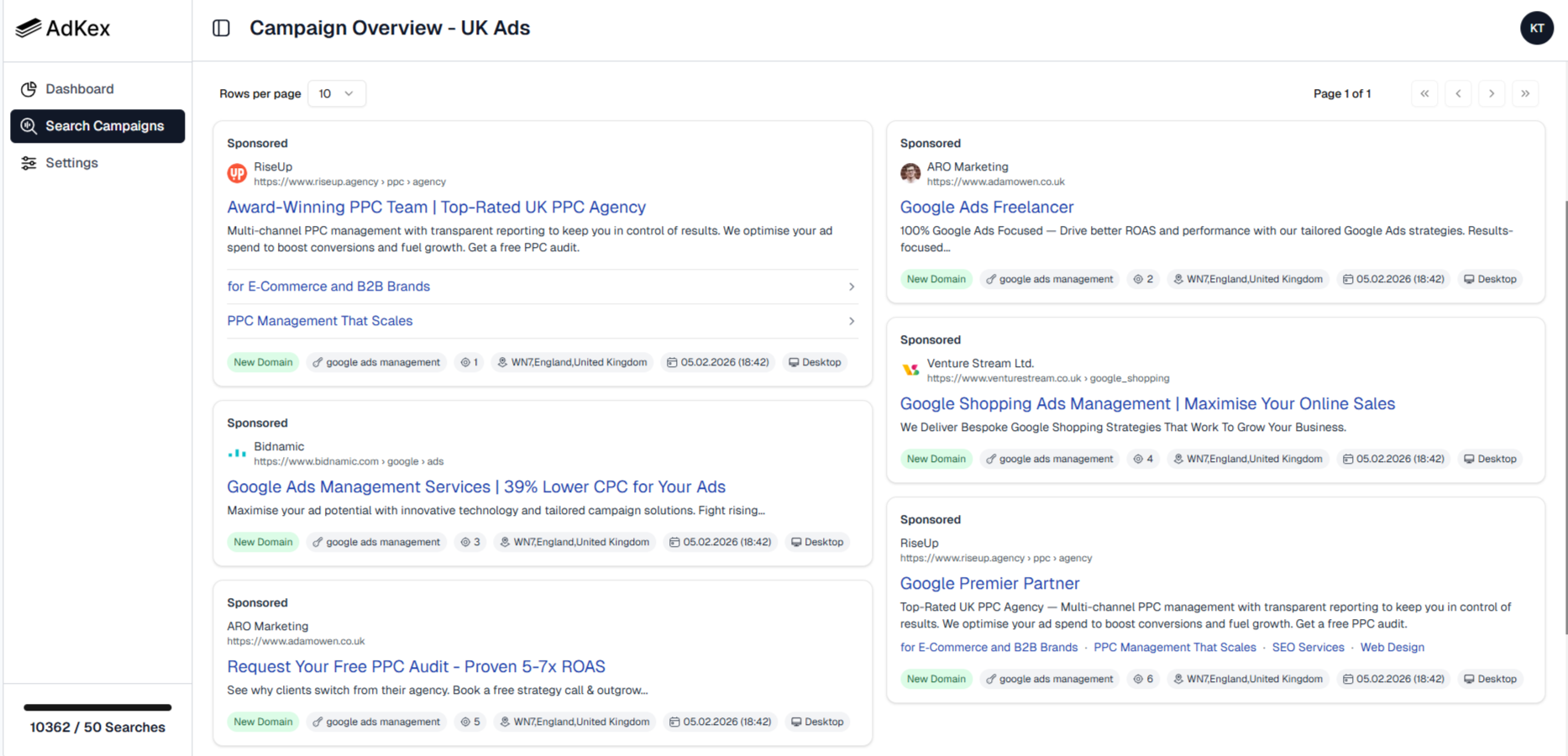
Task: Click the AdKex logo
Action: pyautogui.click(x=63, y=29)
